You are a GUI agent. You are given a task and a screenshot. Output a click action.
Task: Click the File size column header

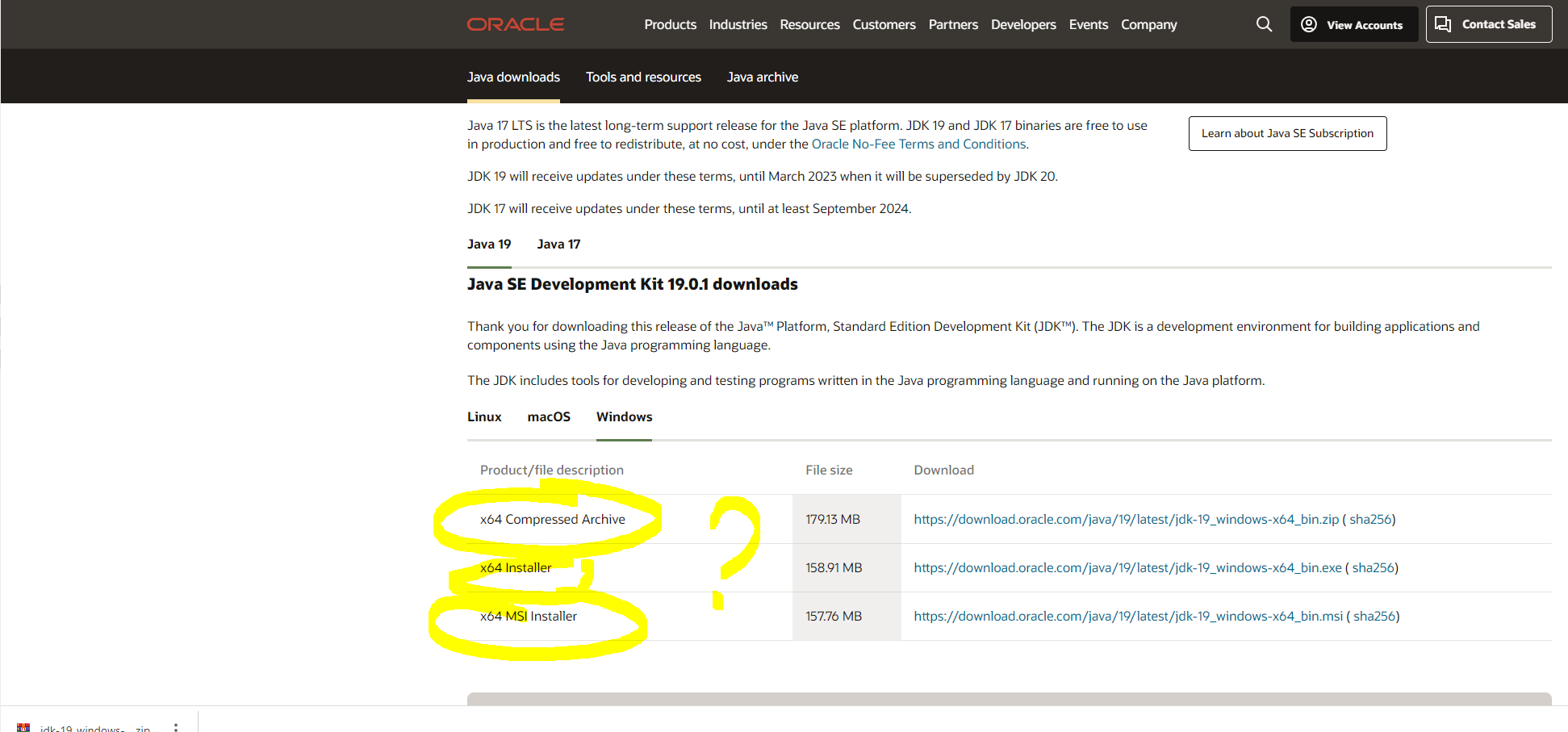coord(829,470)
